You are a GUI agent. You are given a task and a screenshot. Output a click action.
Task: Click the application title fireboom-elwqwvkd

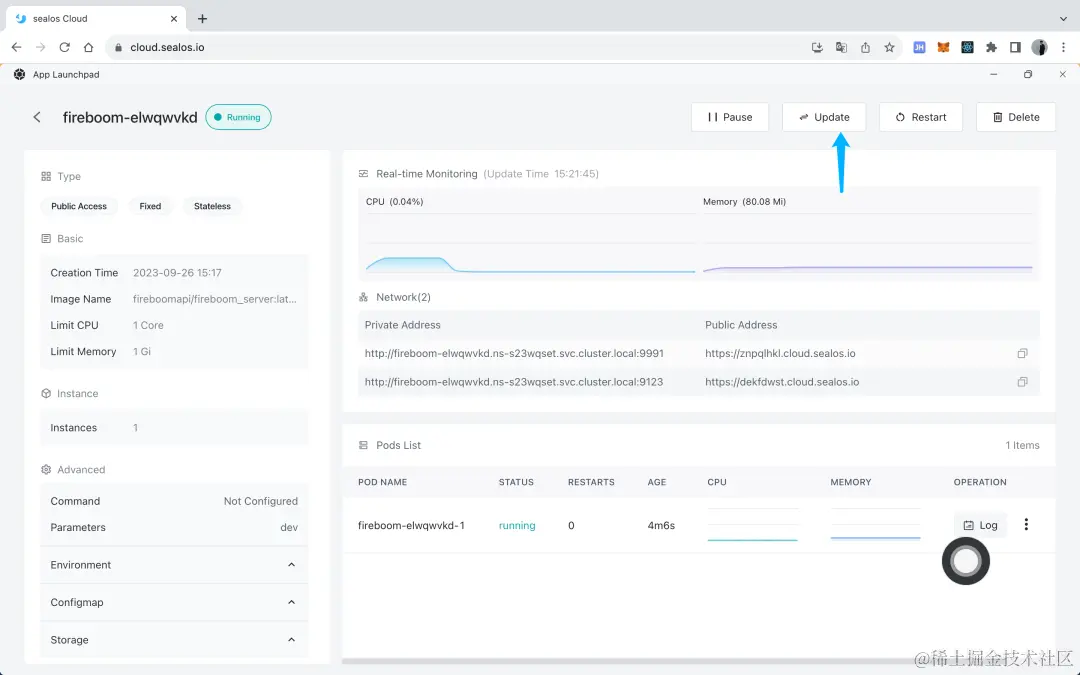(130, 117)
